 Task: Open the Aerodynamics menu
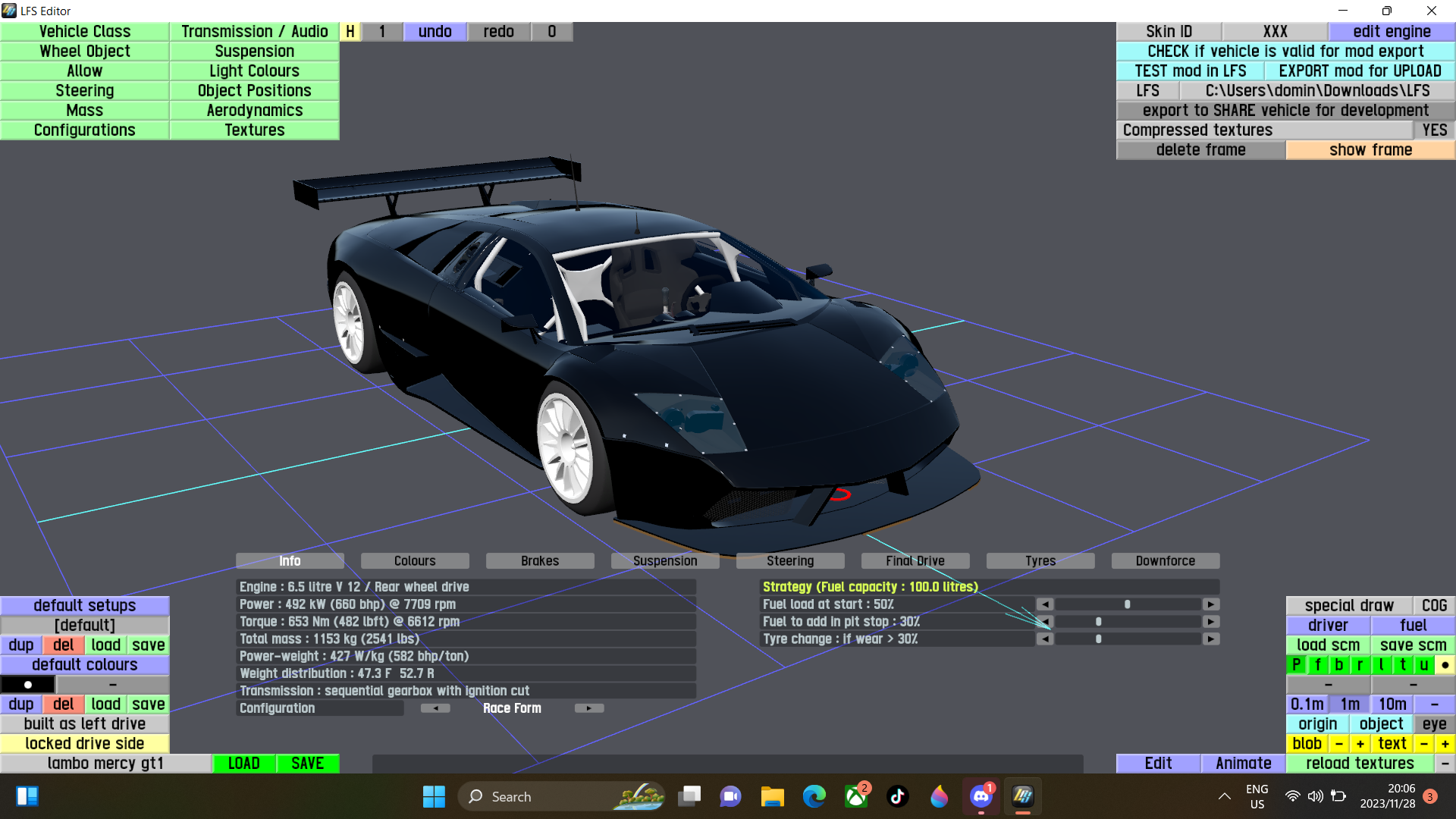[x=254, y=111]
